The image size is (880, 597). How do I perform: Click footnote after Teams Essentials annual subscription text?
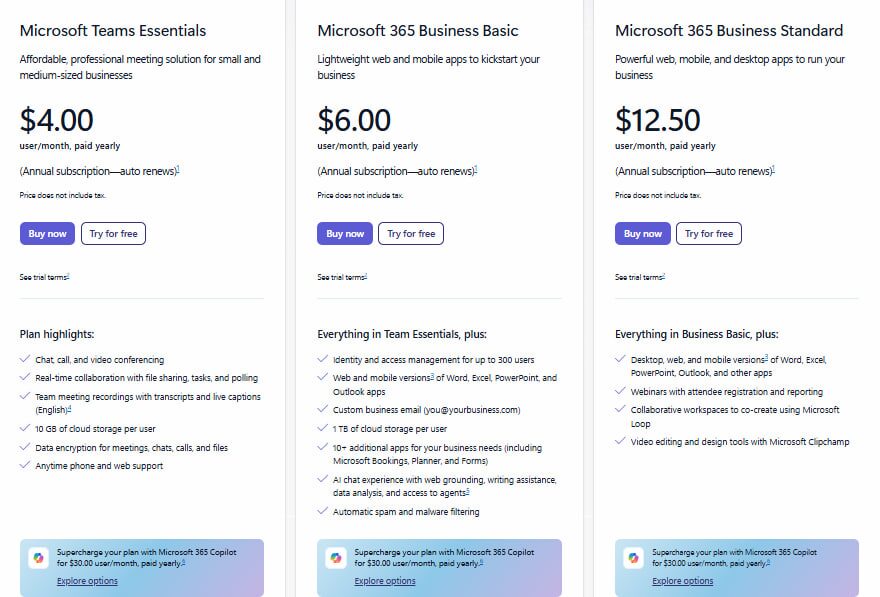(178, 169)
